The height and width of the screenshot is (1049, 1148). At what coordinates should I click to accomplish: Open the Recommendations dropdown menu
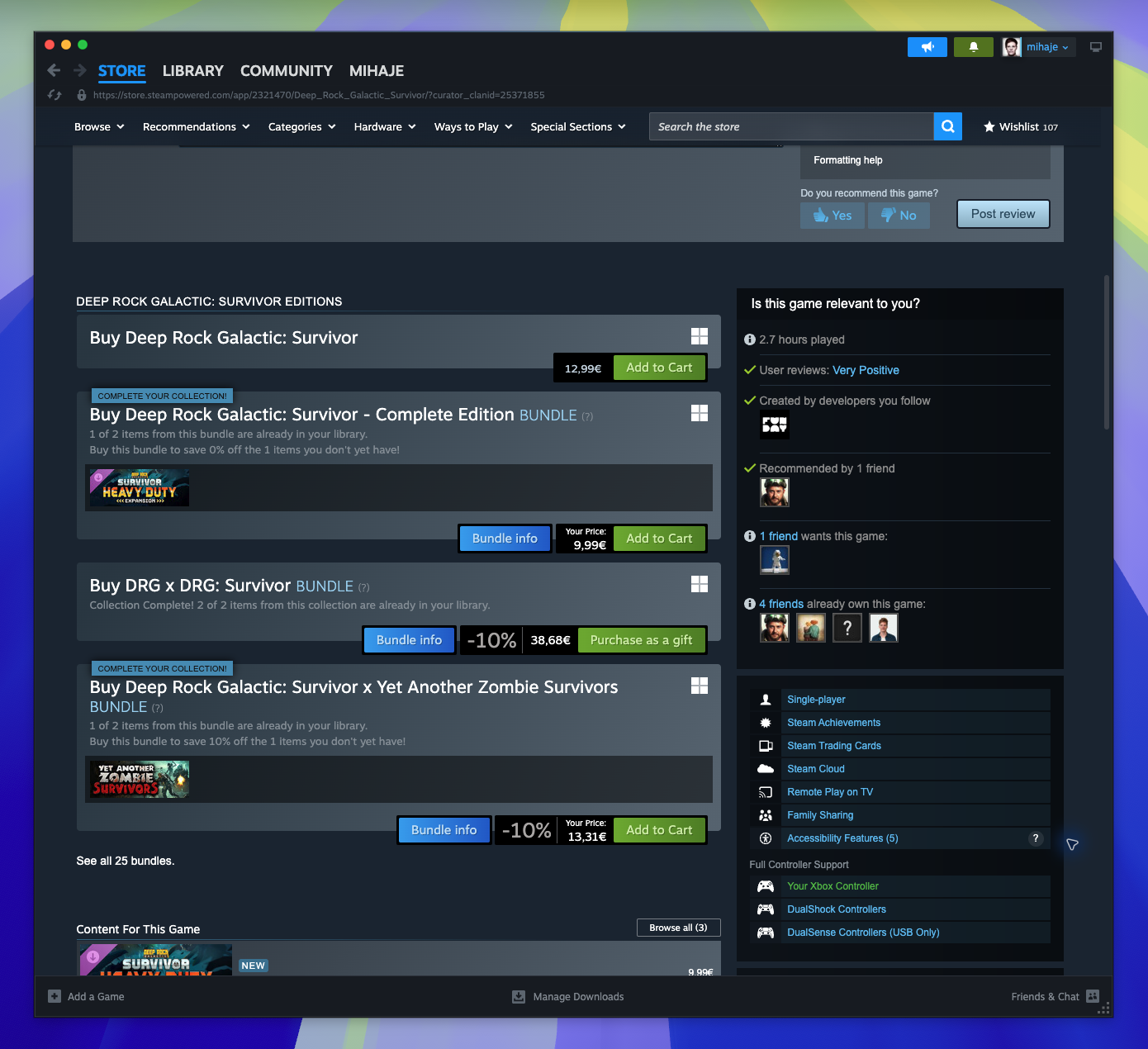coord(197,126)
